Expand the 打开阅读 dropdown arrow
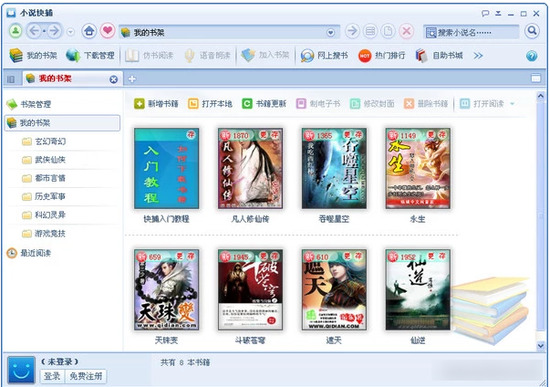The width and height of the screenshot is (550, 387). 512,104
